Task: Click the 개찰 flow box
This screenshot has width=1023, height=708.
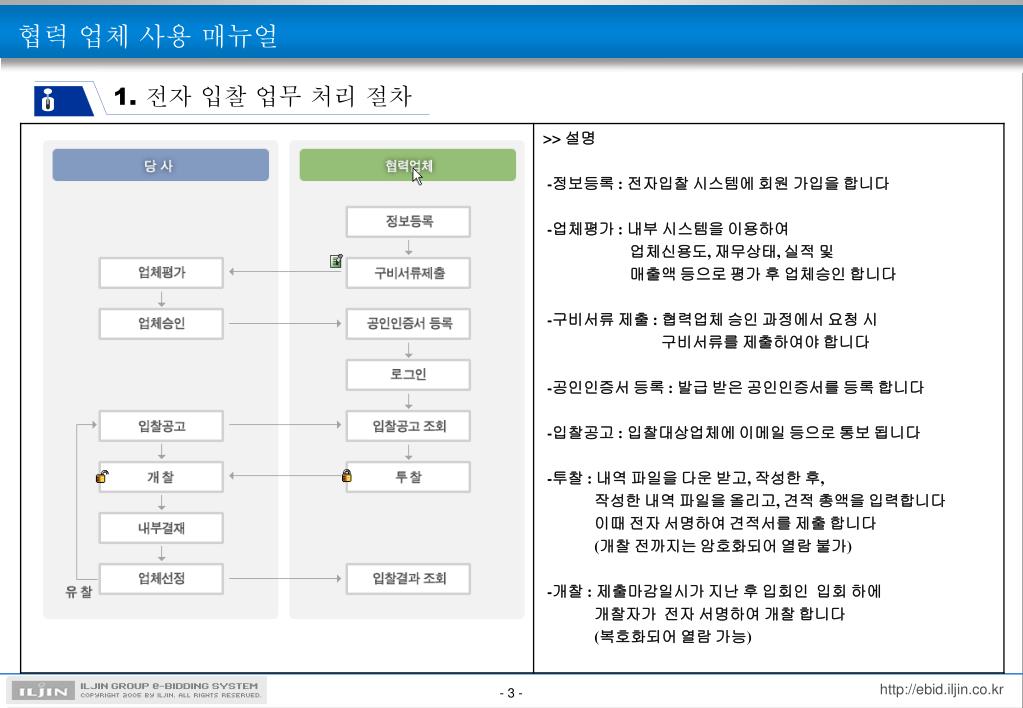Action: (161, 477)
